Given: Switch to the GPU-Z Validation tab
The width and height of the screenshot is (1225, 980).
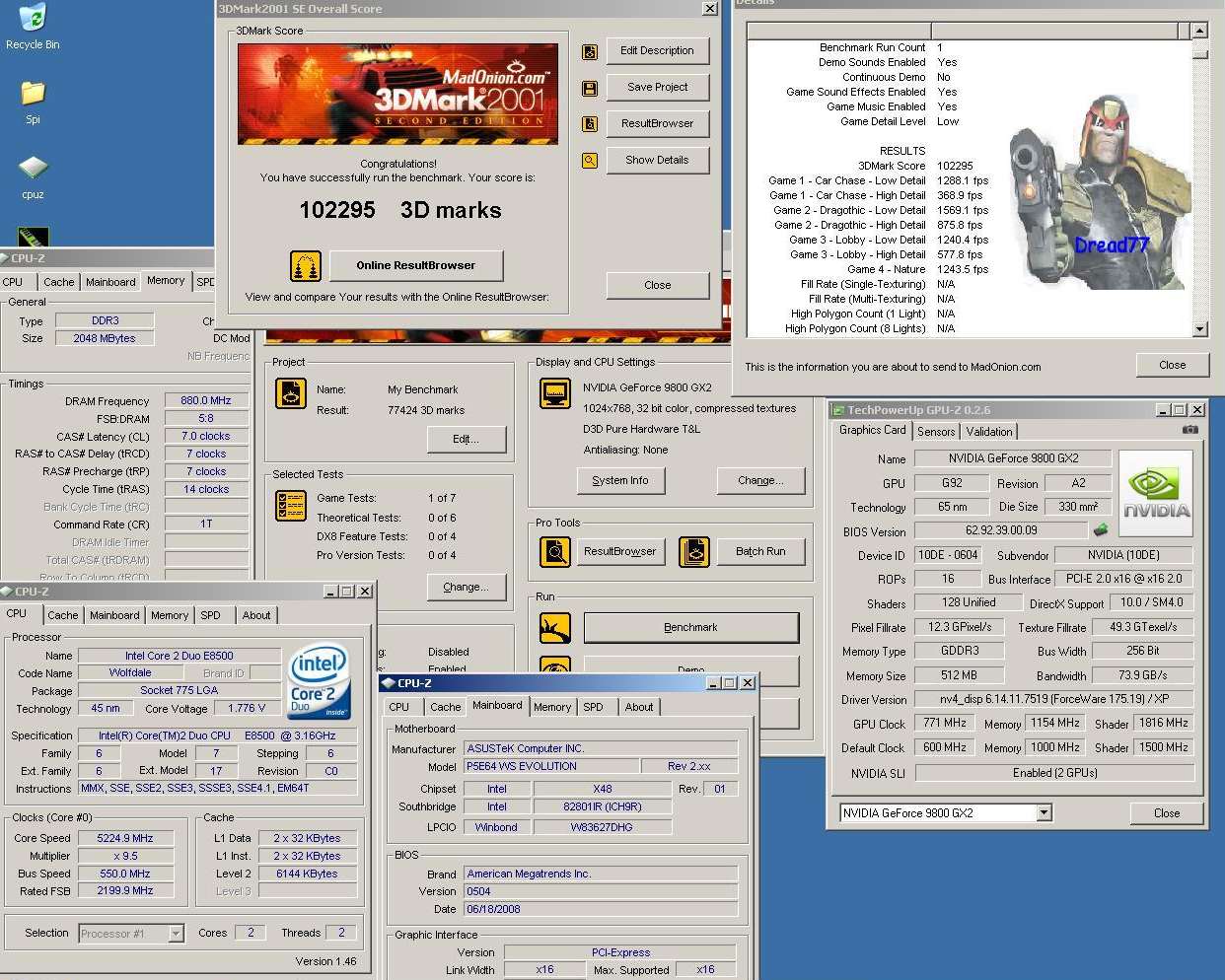Looking at the screenshot, I should pyautogui.click(x=989, y=432).
